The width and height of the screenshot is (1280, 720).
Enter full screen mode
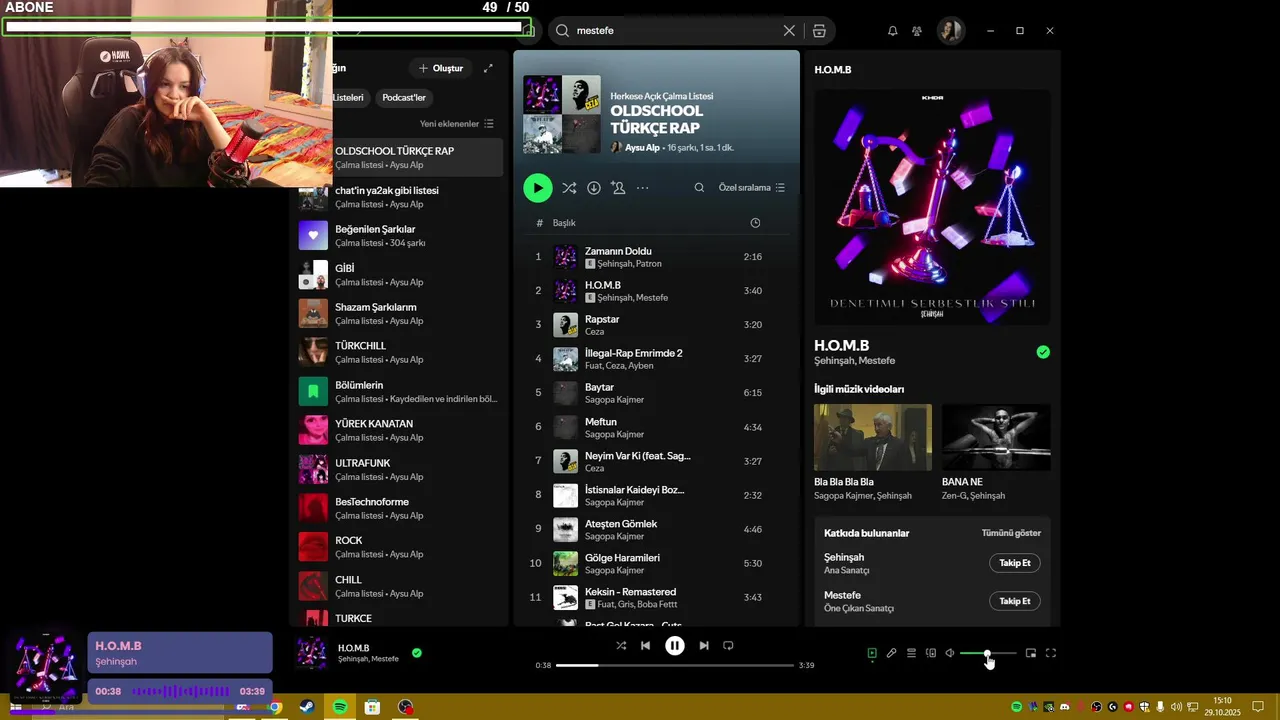tap(1051, 653)
